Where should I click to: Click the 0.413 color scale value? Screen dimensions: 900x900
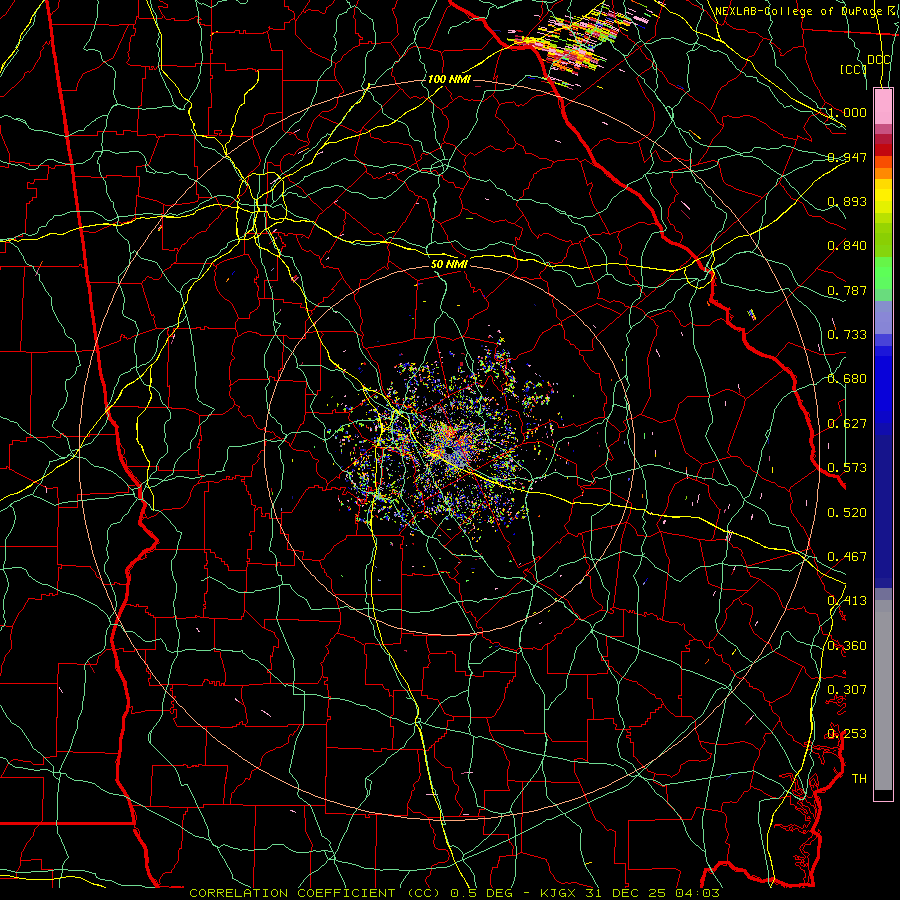(847, 600)
